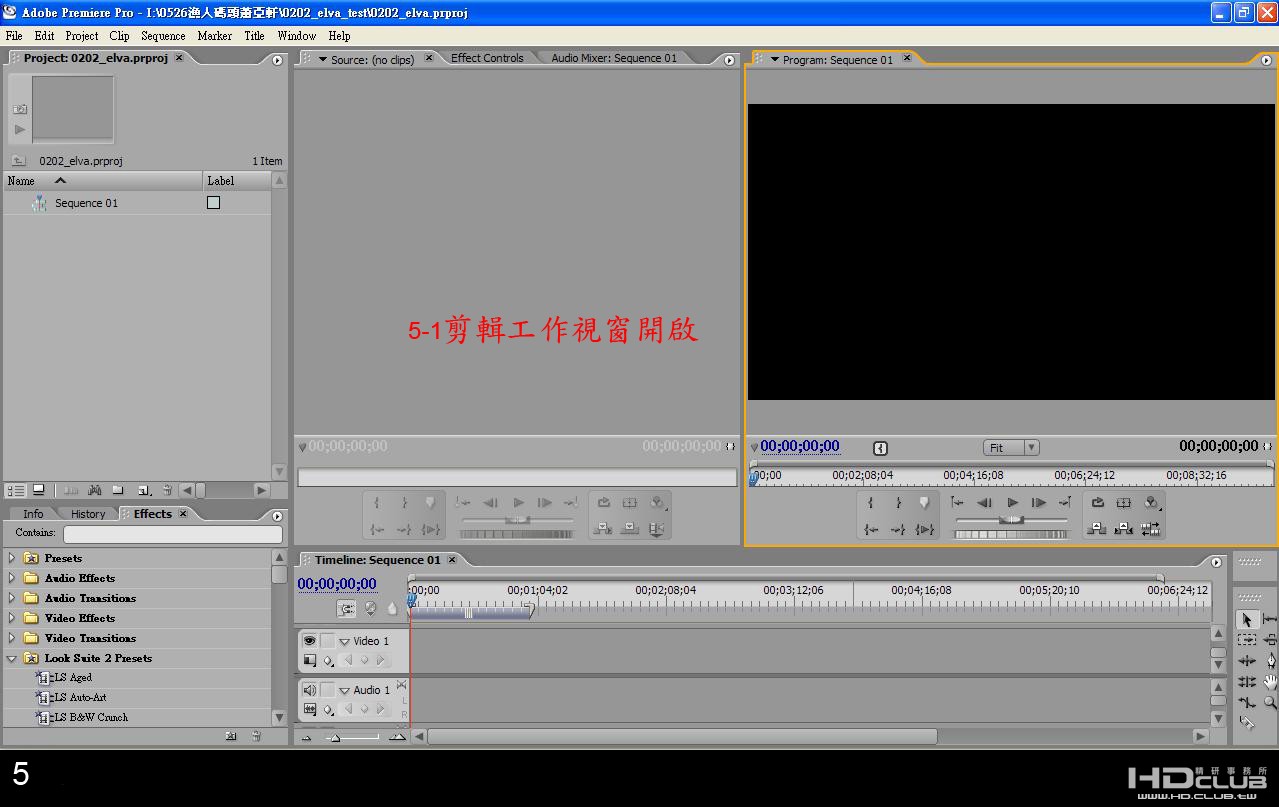The image size is (1279, 807).
Task: Toggle Video 1 track output eye
Action: pyautogui.click(x=309, y=641)
